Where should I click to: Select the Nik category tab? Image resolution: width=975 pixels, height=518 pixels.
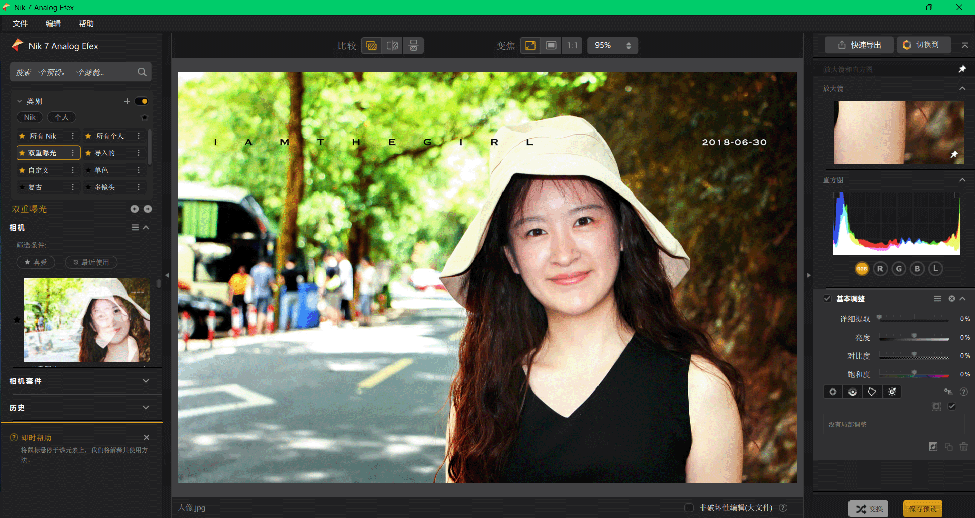30,117
